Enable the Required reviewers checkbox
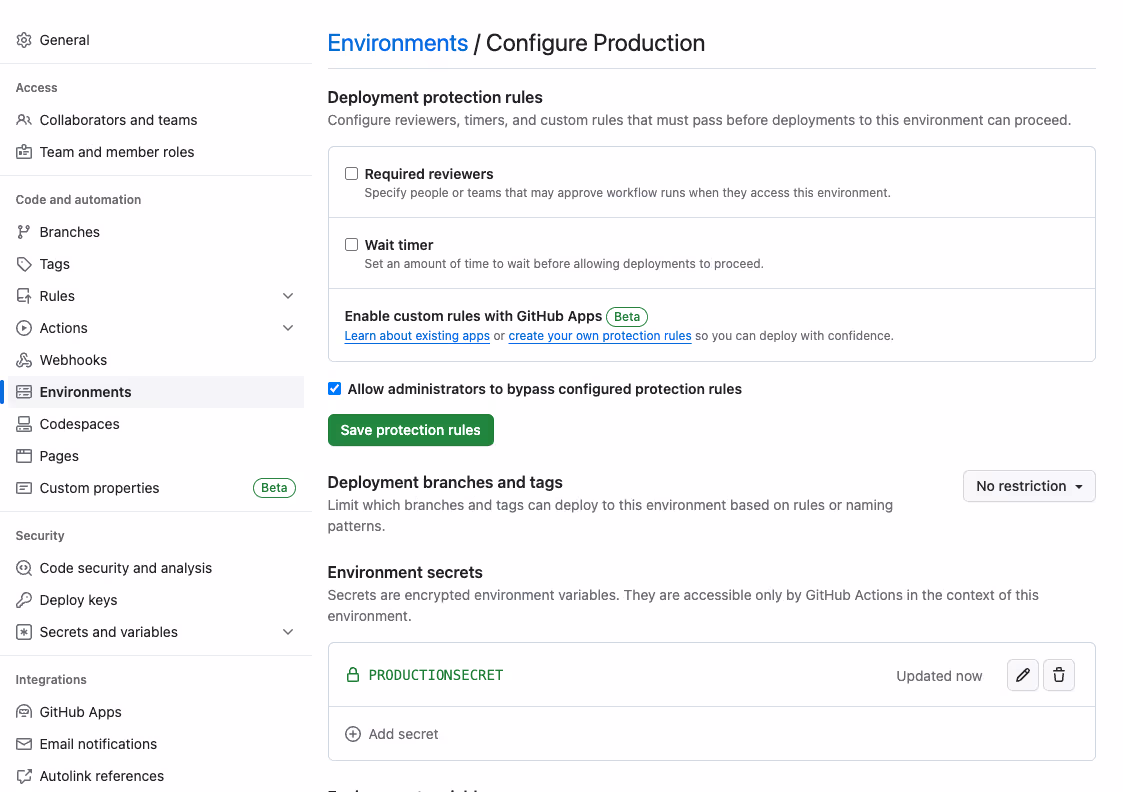The height and width of the screenshot is (792, 1123). pyautogui.click(x=351, y=173)
